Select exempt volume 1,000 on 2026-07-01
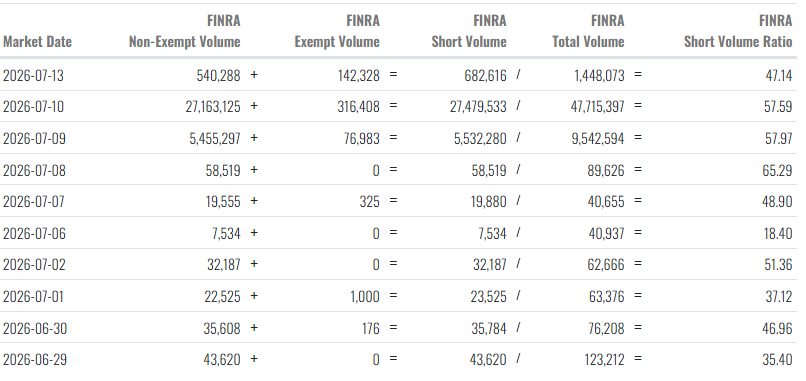The image size is (806, 381). click(365, 297)
